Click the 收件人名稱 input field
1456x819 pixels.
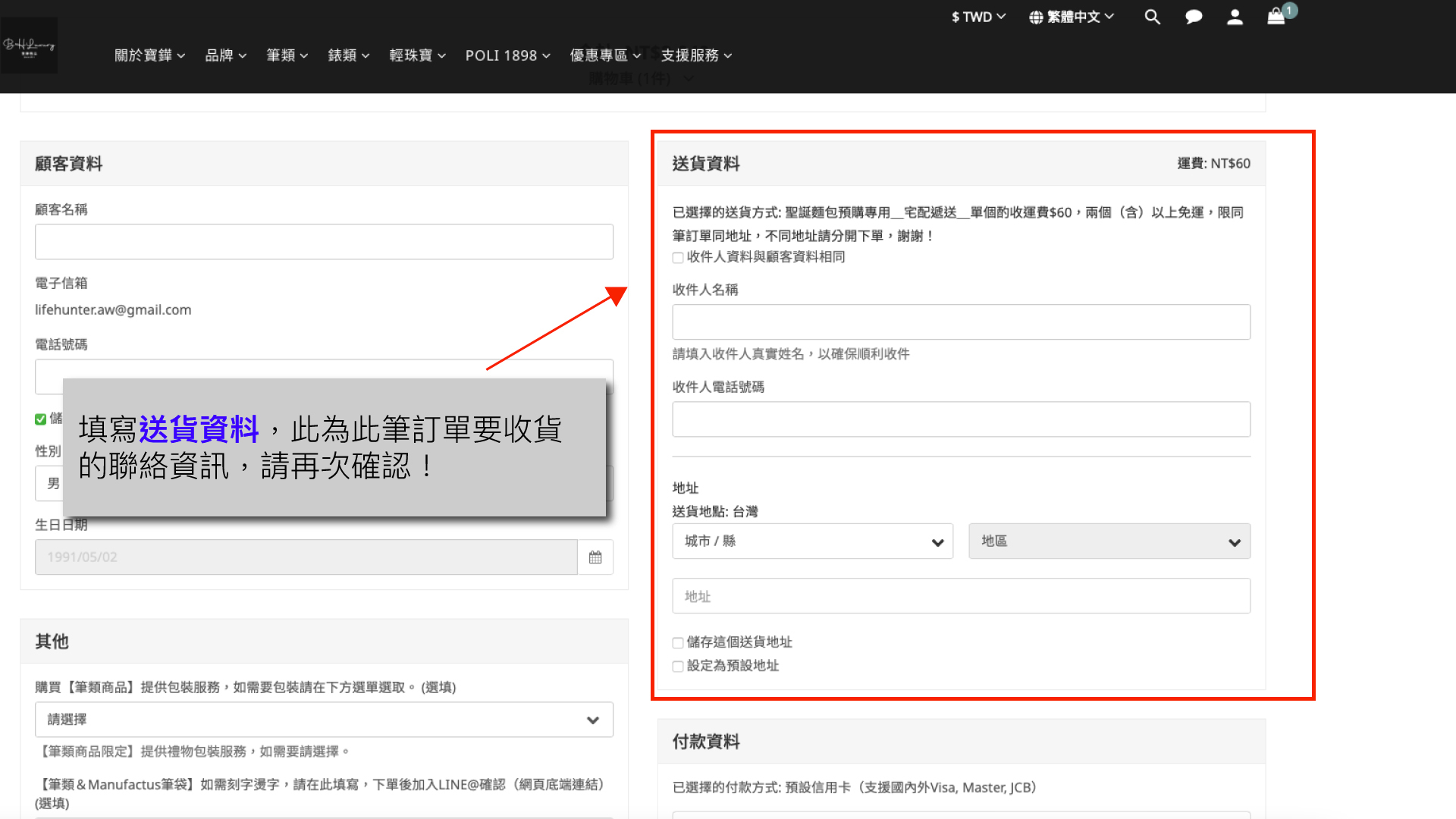coord(961,322)
